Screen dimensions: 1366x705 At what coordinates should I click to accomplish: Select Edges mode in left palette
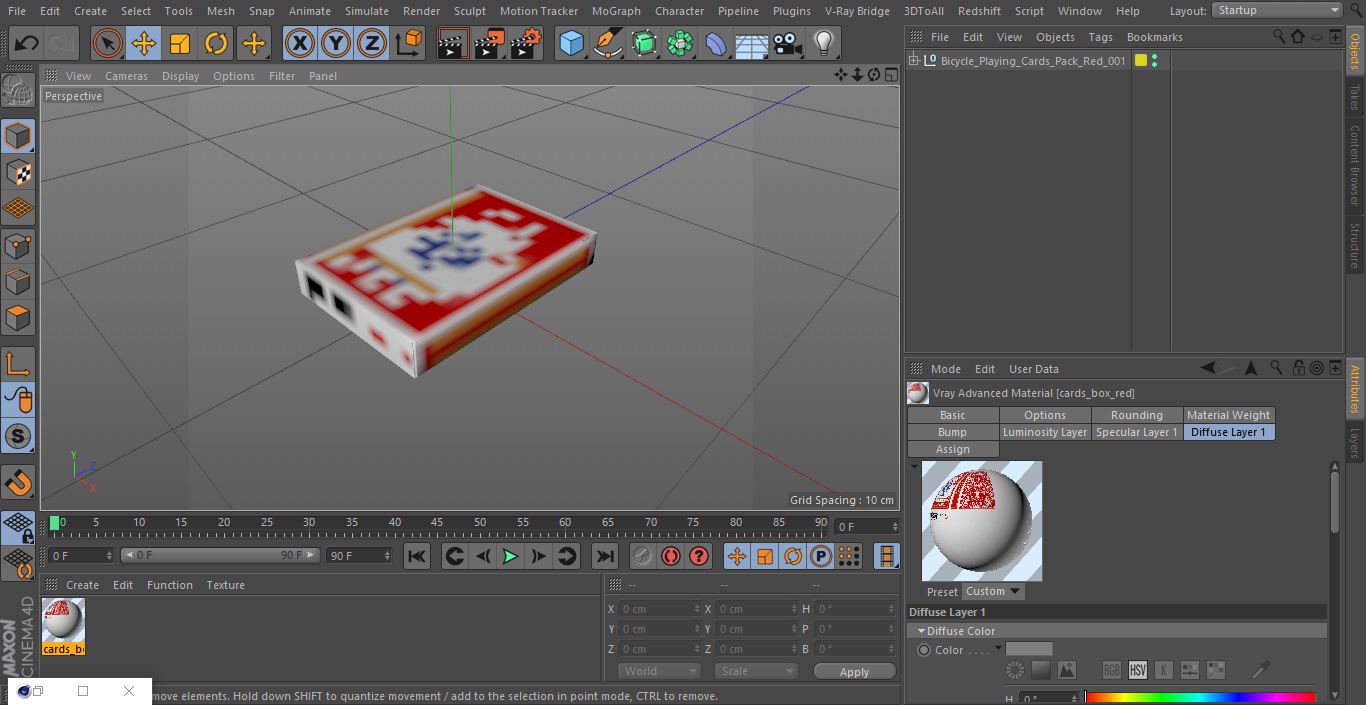click(x=18, y=281)
